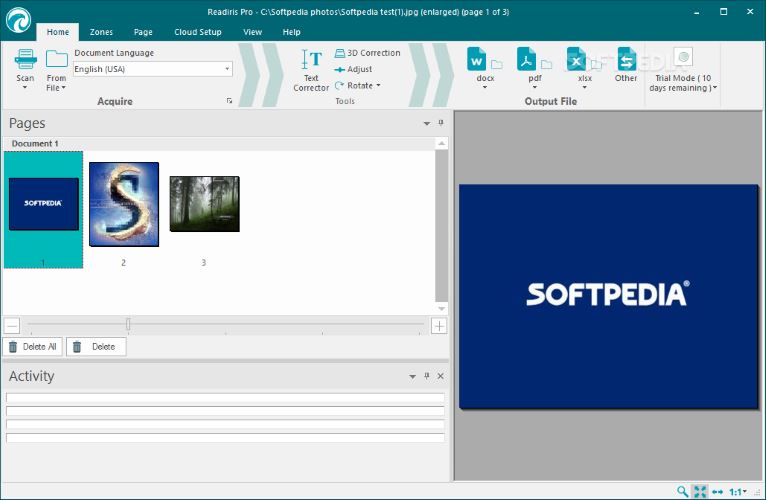Screen dimensions: 766x500
Task: Switch to the Home tab
Action: (58, 32)
